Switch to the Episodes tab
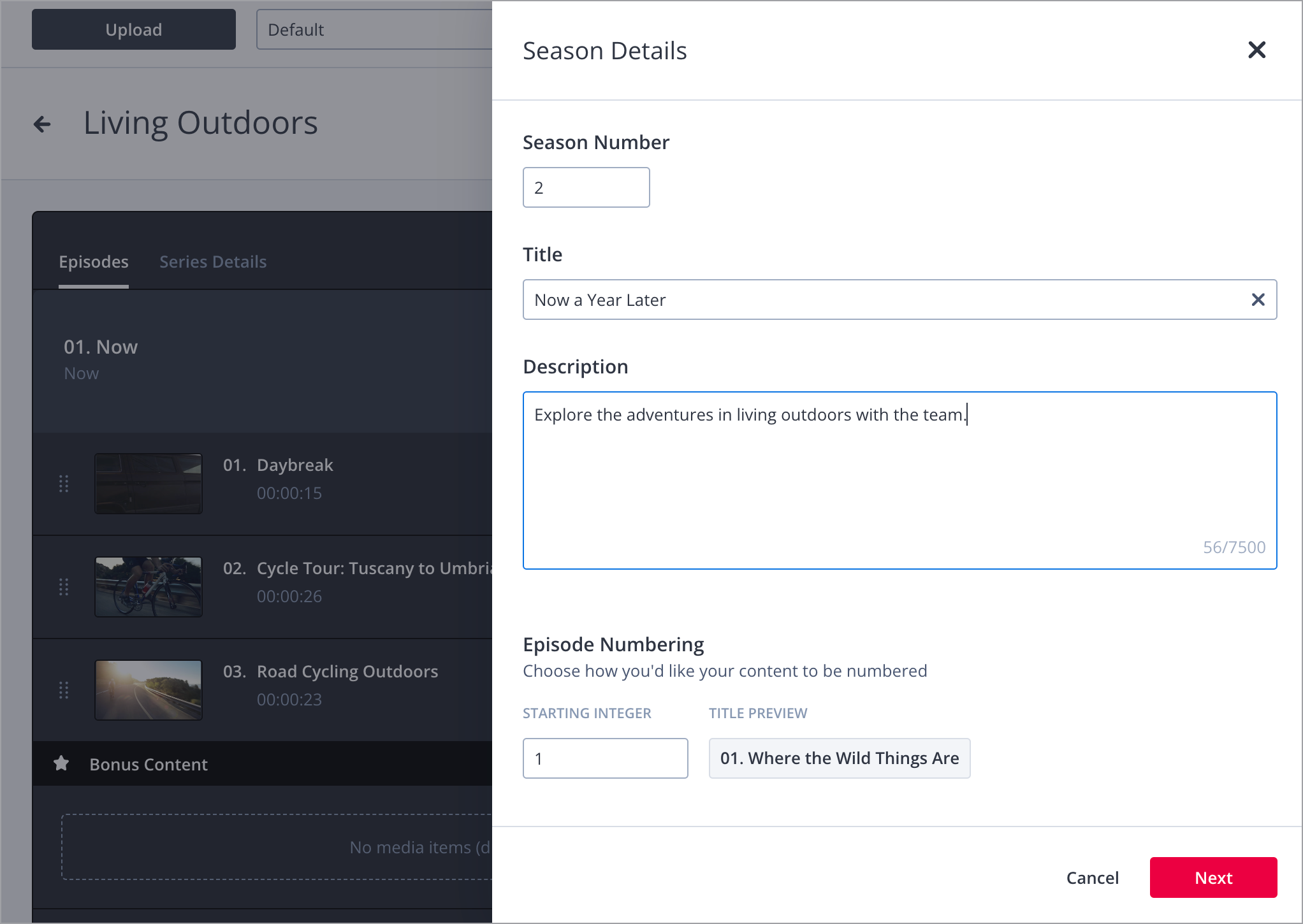 [x=94, y=262]
